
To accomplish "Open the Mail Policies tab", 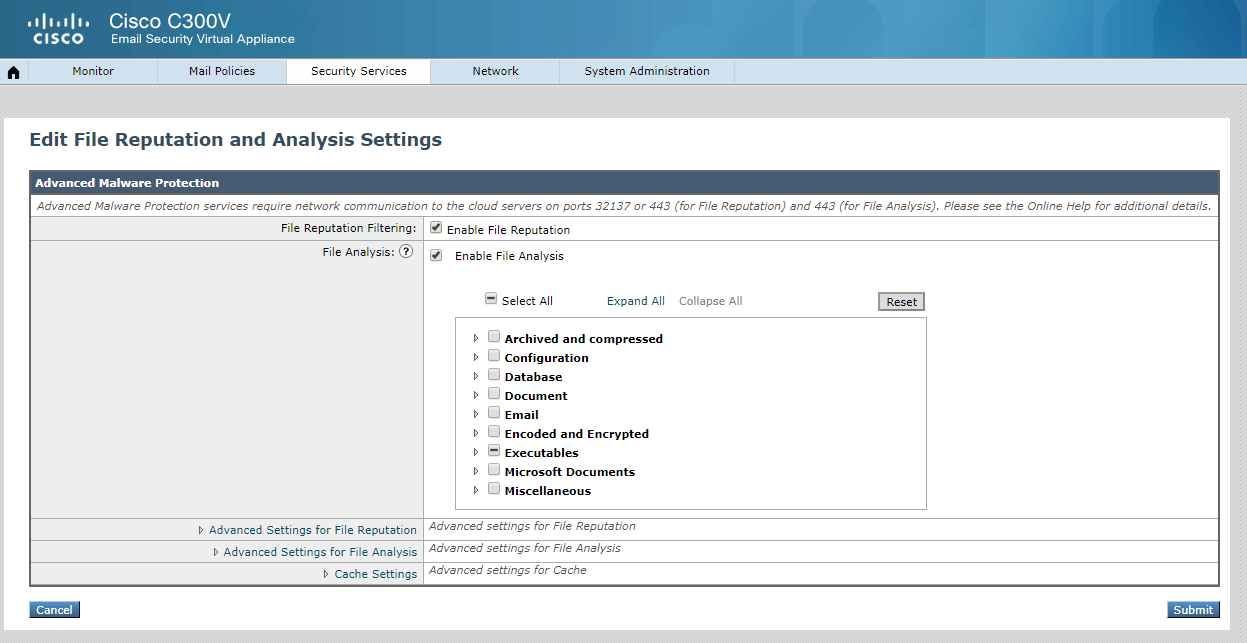I will point(222,71).
